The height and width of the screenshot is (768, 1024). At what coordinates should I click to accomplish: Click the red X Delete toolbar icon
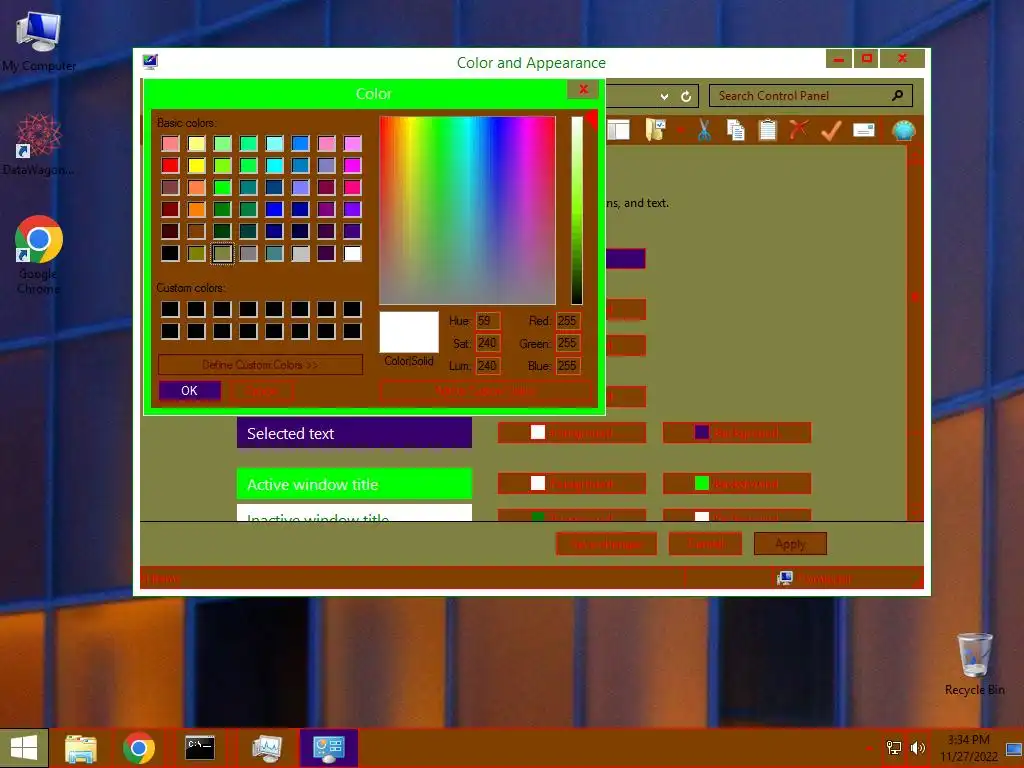(798, 129)
